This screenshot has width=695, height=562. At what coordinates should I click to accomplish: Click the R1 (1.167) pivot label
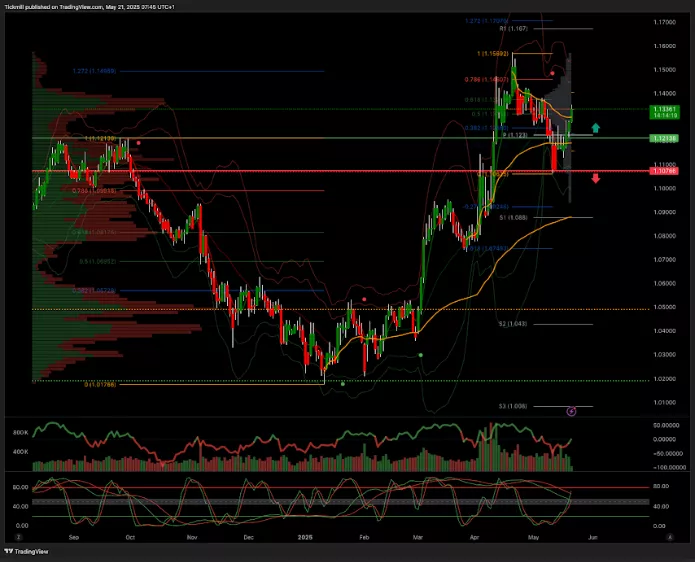pyautogui.click(x=542, y=29)
